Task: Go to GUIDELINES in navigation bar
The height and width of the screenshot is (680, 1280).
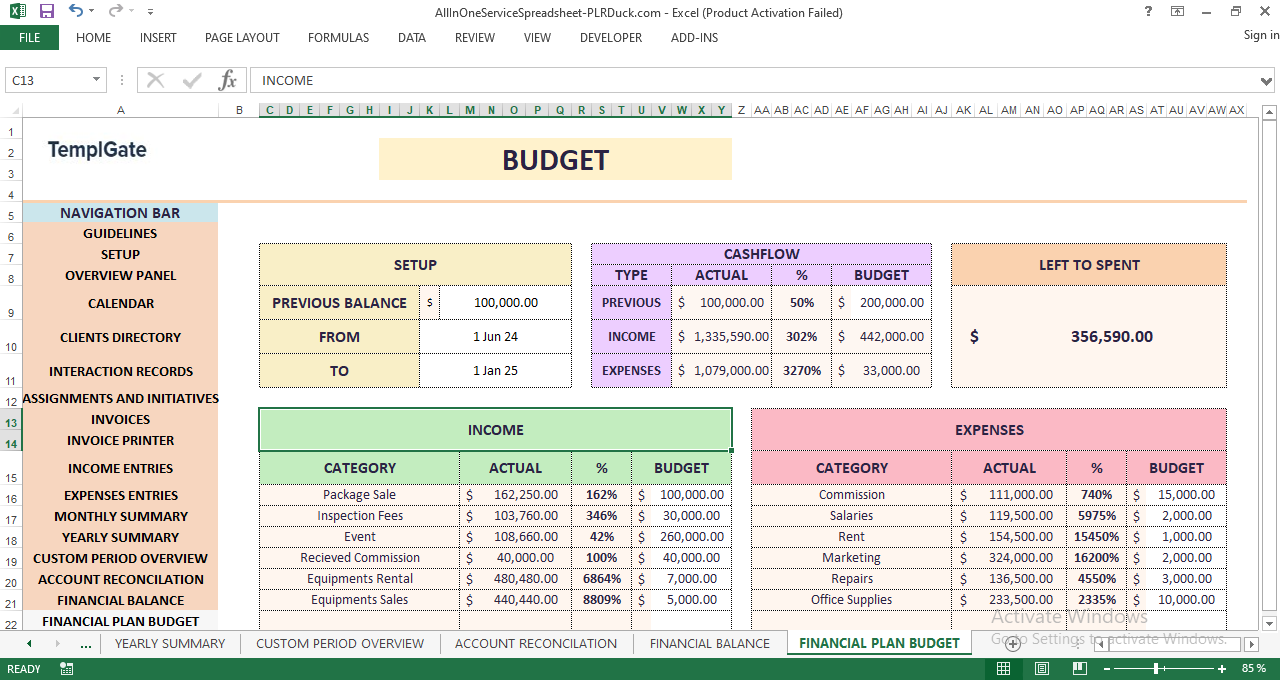Action: pyautogui.click(x=120, y=233)
